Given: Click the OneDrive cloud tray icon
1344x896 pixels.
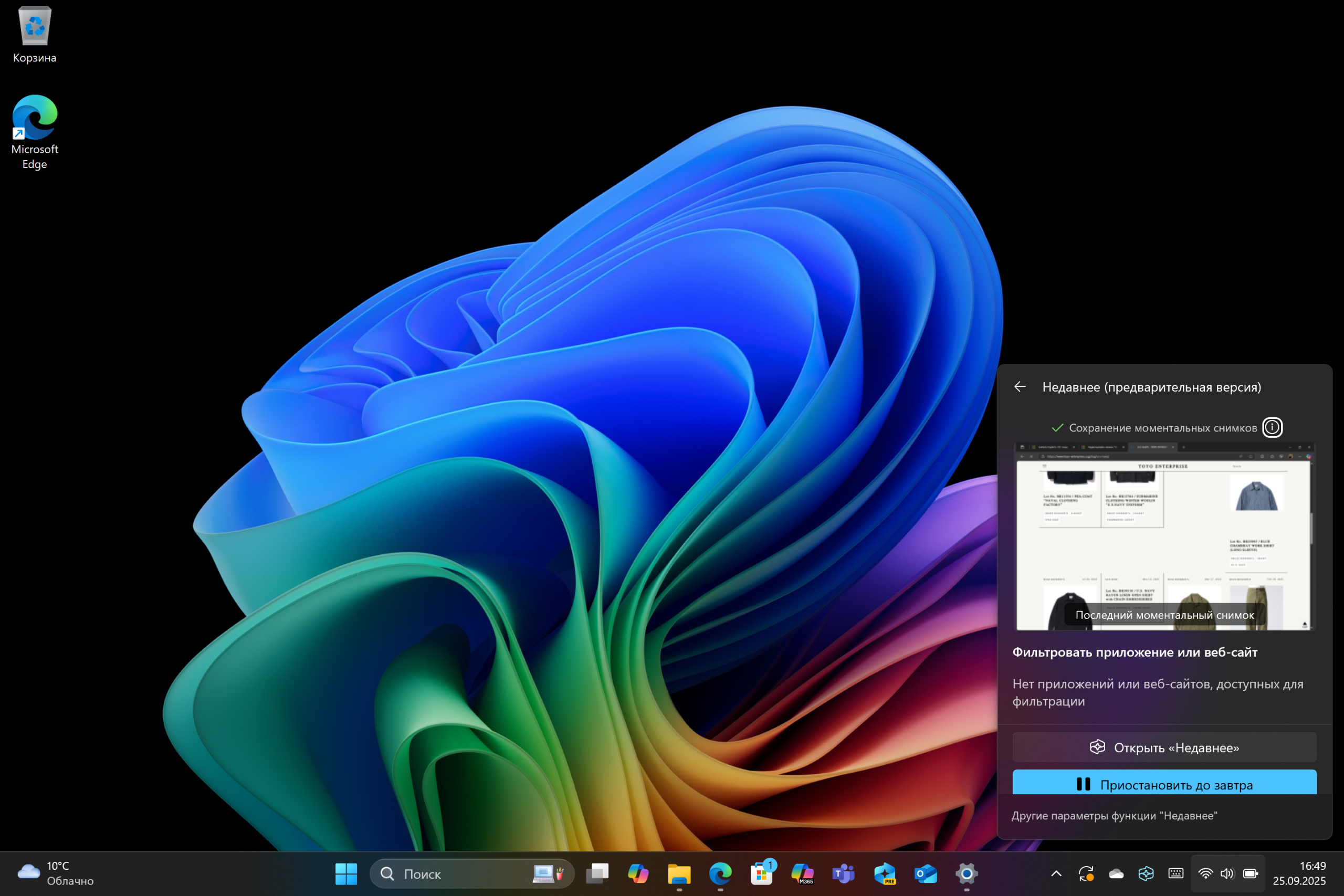Looking at the screenshot, I should (1116, 873).
